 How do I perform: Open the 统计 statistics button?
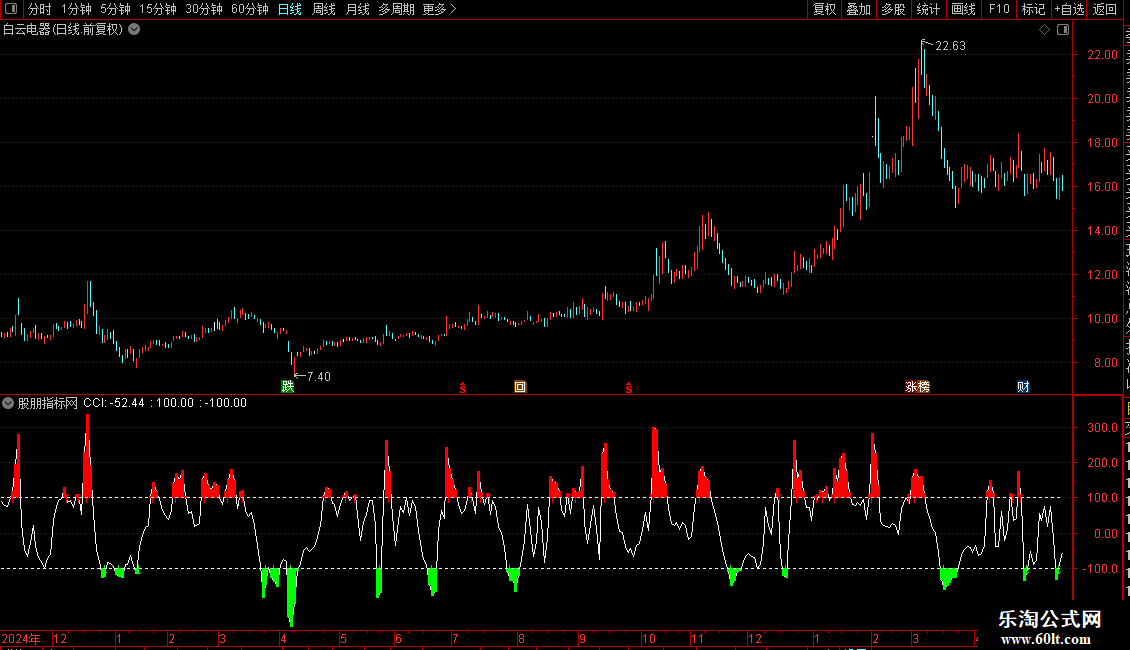[x=927, y=9]
